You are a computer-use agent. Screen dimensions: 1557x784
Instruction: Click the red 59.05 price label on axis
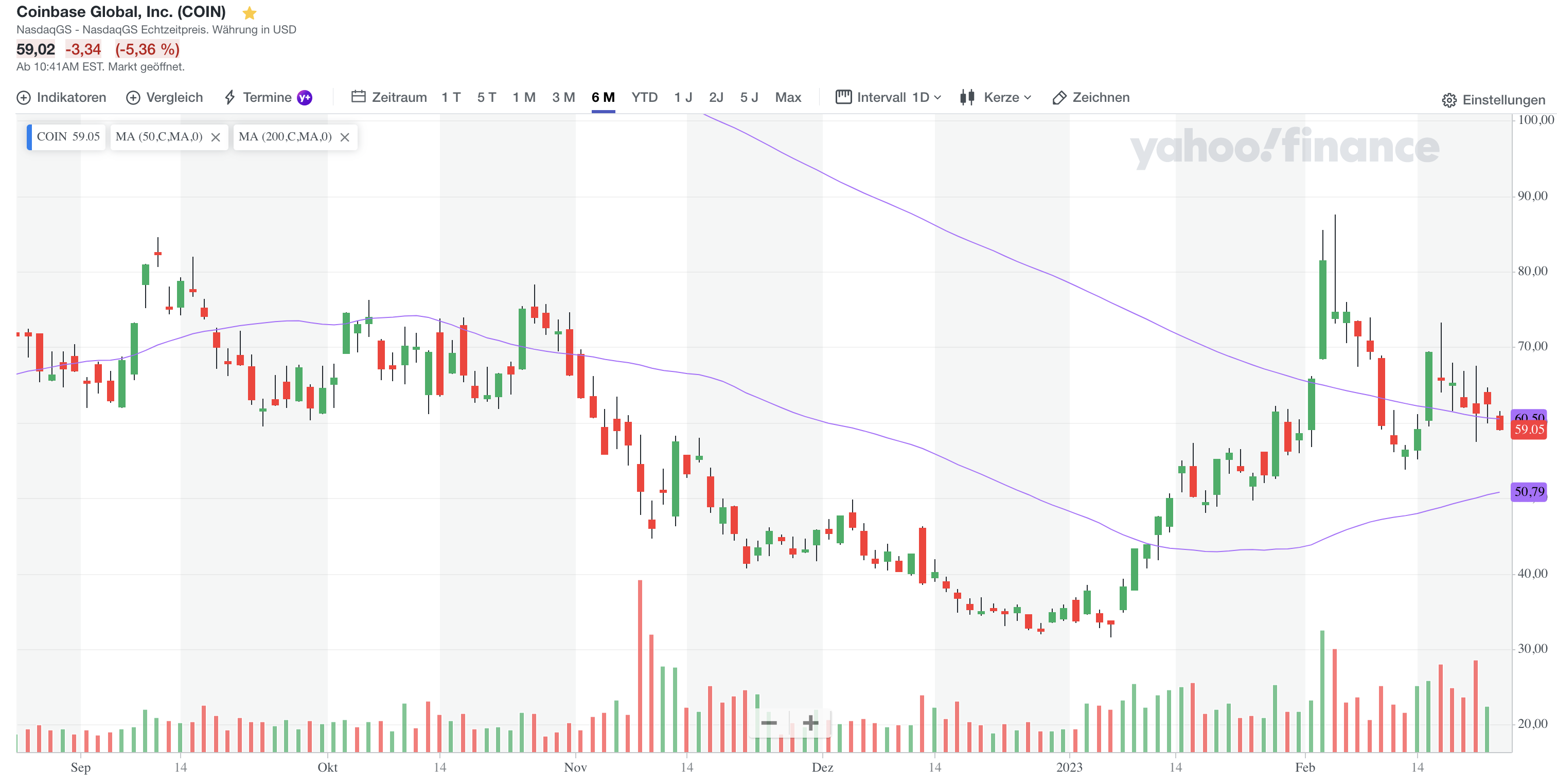pos(1529,430)
